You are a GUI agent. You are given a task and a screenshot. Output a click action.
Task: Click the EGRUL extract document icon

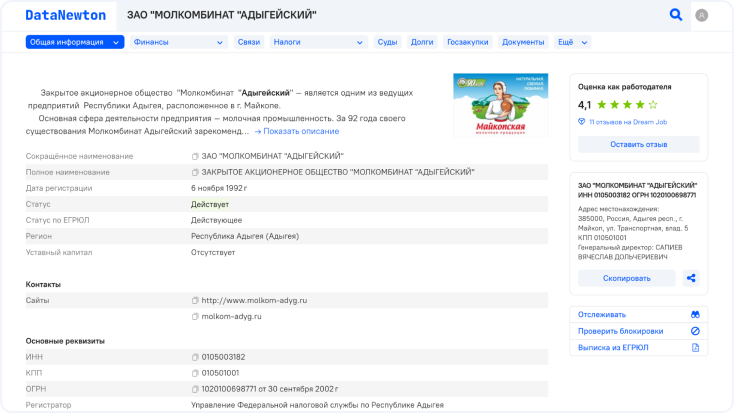695,347
